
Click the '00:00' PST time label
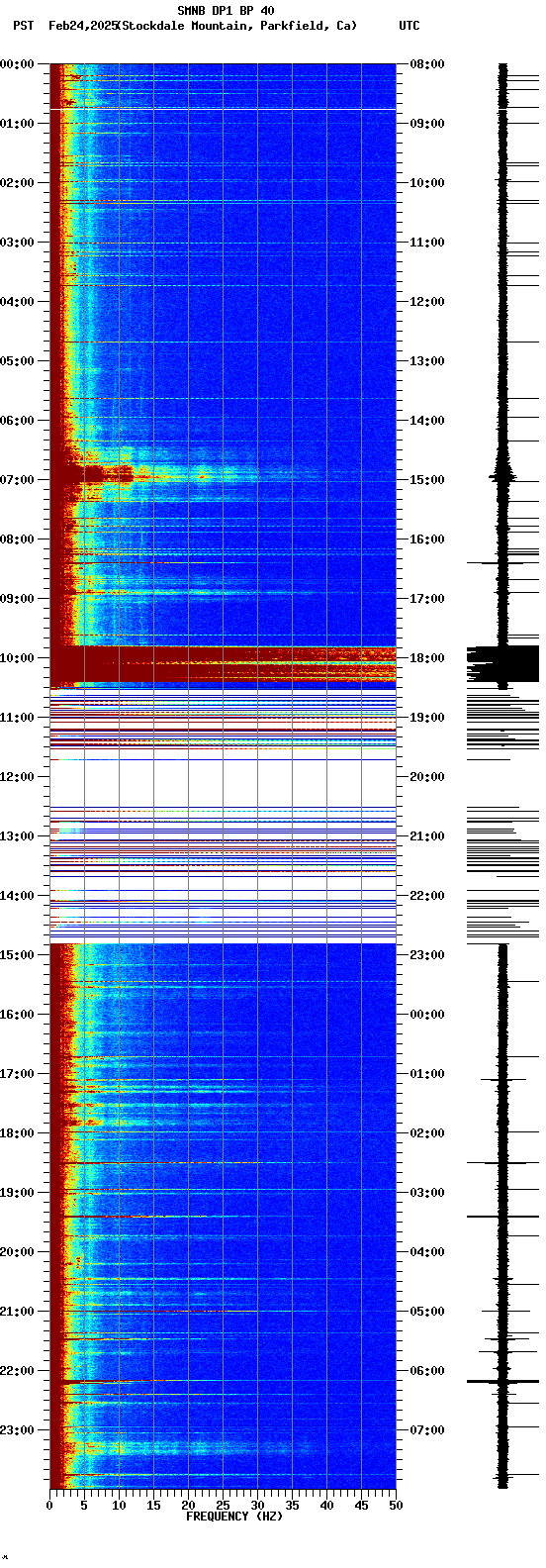17,64
